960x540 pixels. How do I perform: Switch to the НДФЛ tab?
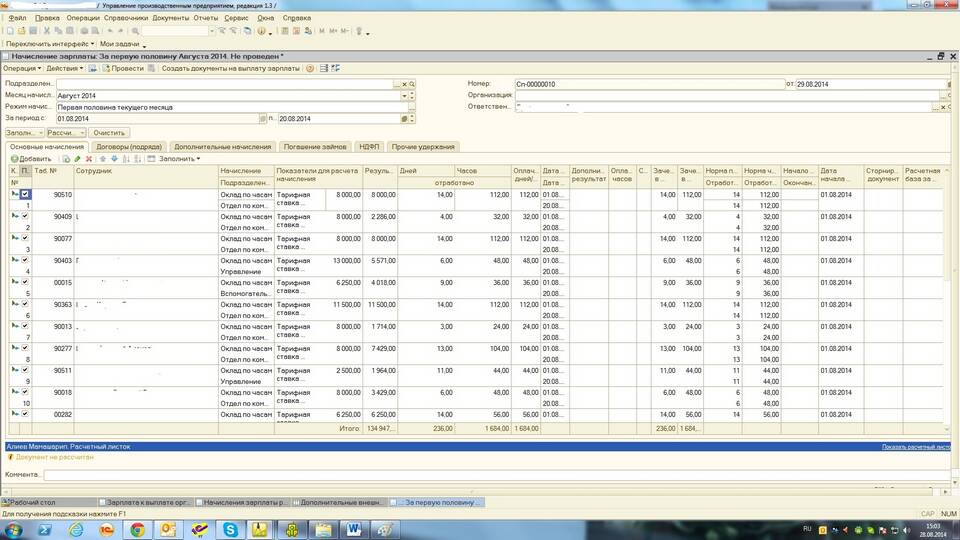pos(369,147)
